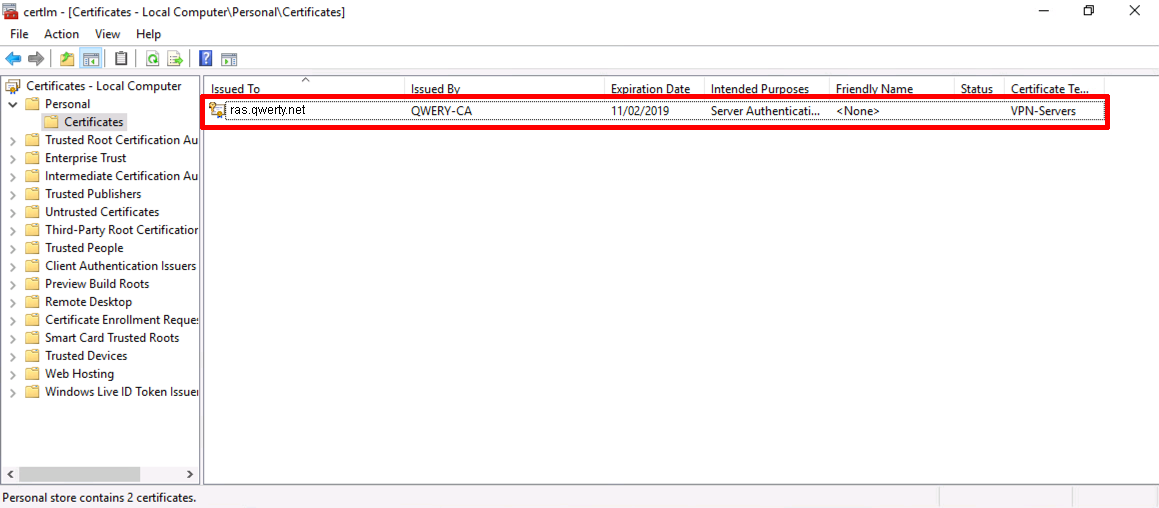Click the VPN-Servers template cell
Image resolution: width=1159 pixels, height=508 pixels.
coord(1043,111)
